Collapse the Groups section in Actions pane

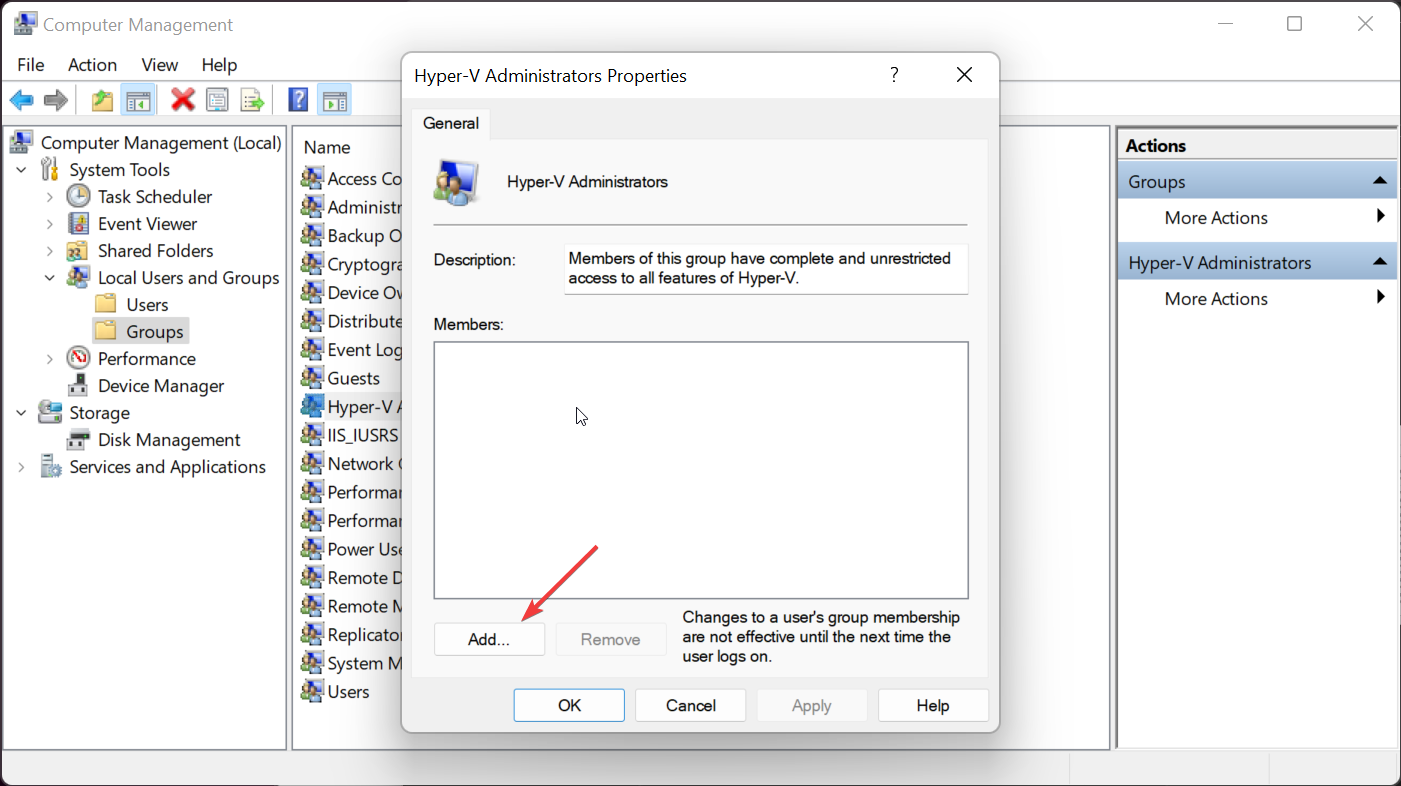click(x=1380, y=181)
